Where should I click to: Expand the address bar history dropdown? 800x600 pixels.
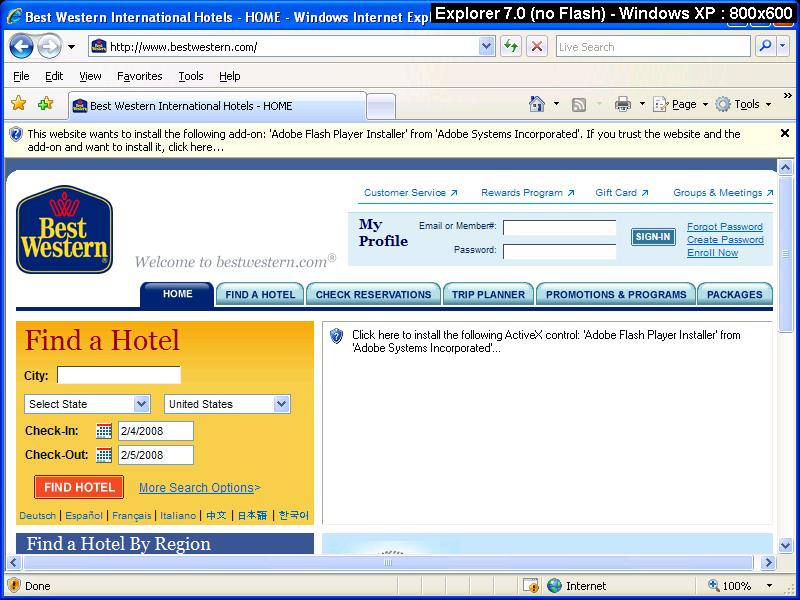[487, 47]
